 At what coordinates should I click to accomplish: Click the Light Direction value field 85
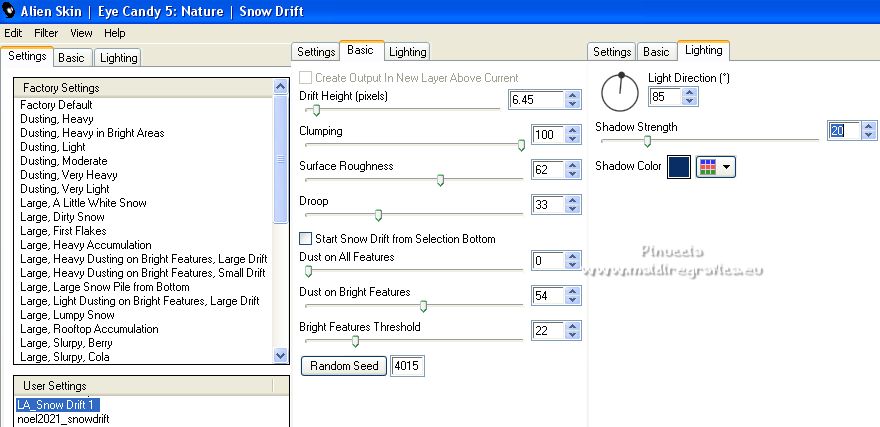pos(664,97)
